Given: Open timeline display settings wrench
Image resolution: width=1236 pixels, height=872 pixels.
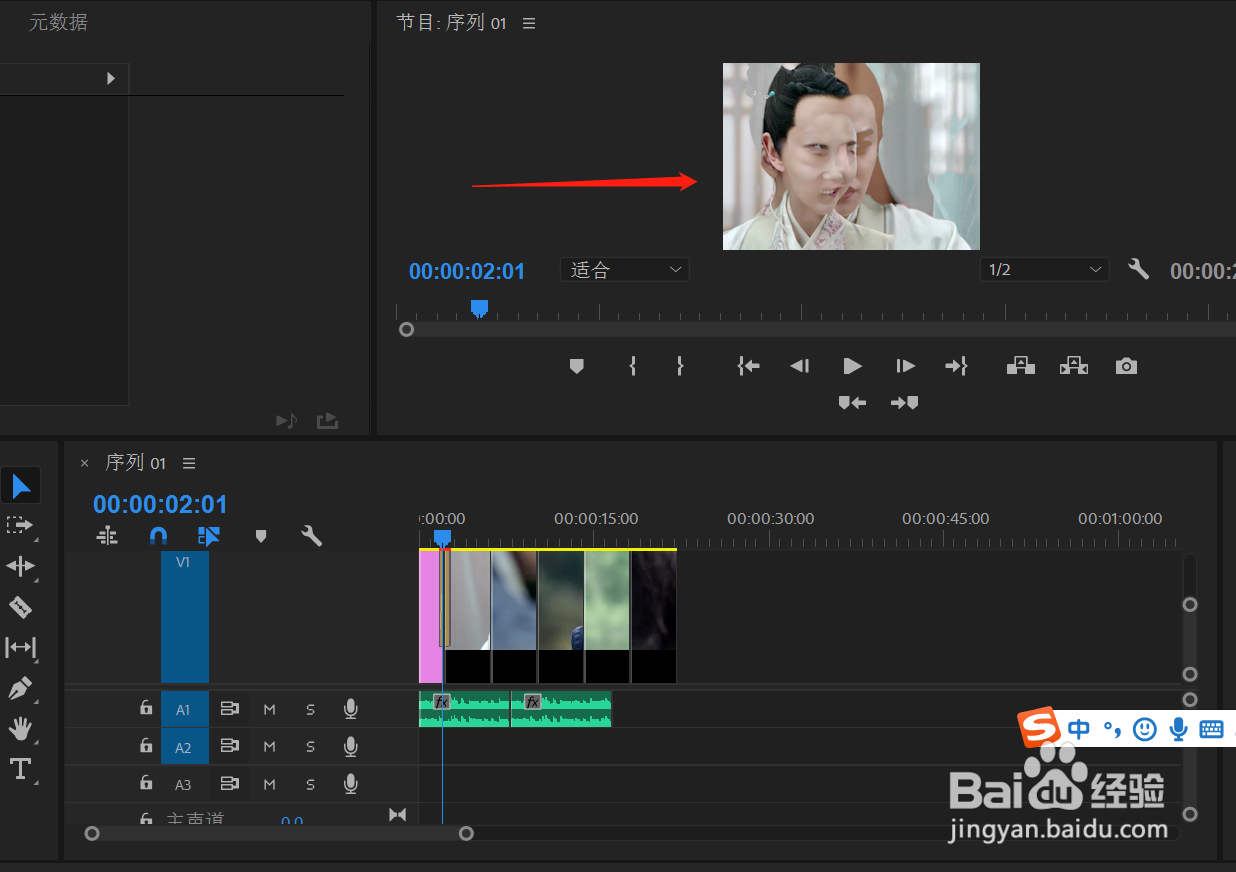Looking at the screenshot, I should pyautogui.click(x=312, y=536).
